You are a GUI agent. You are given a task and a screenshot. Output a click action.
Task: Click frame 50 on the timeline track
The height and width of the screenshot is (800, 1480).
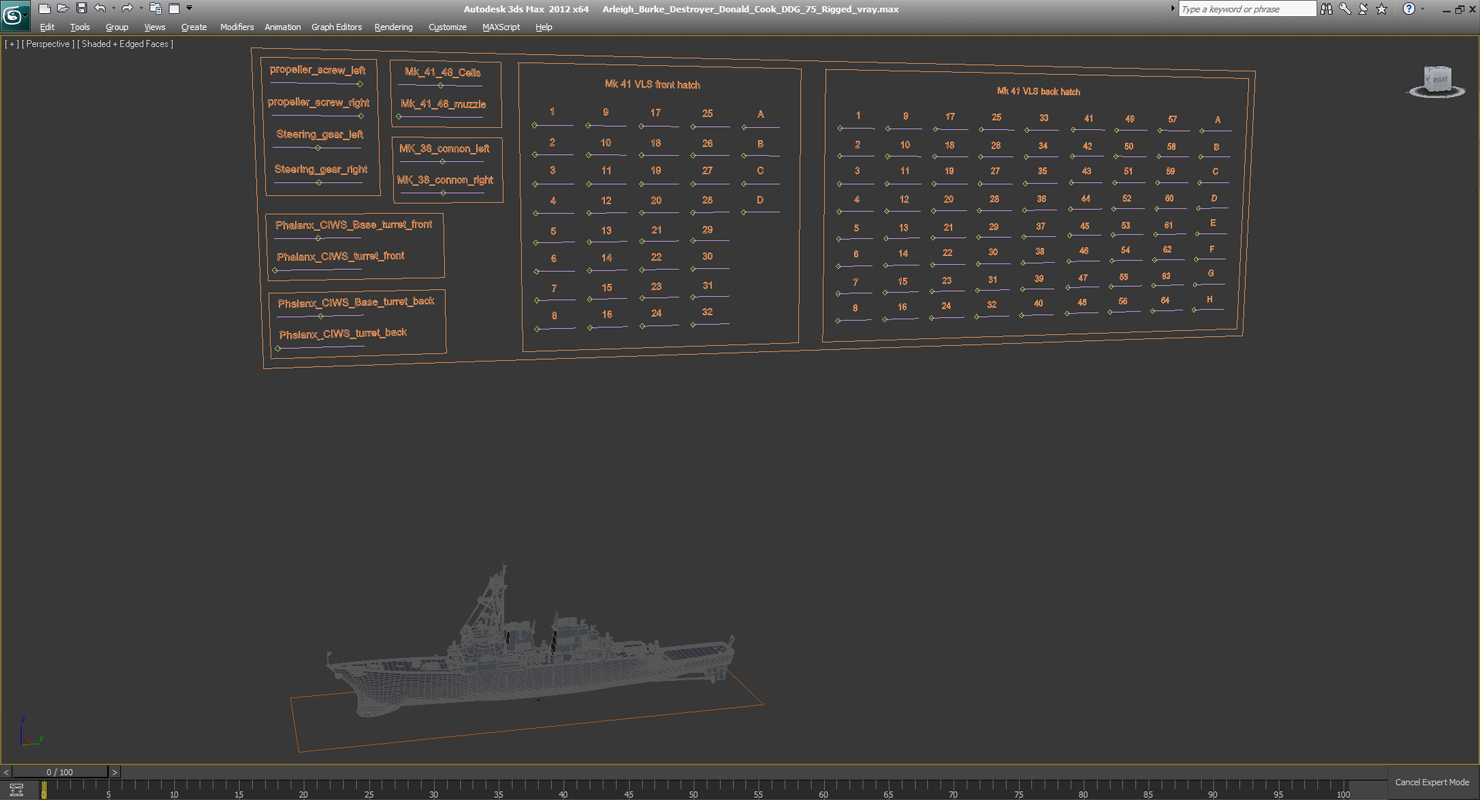pos(693,790)
